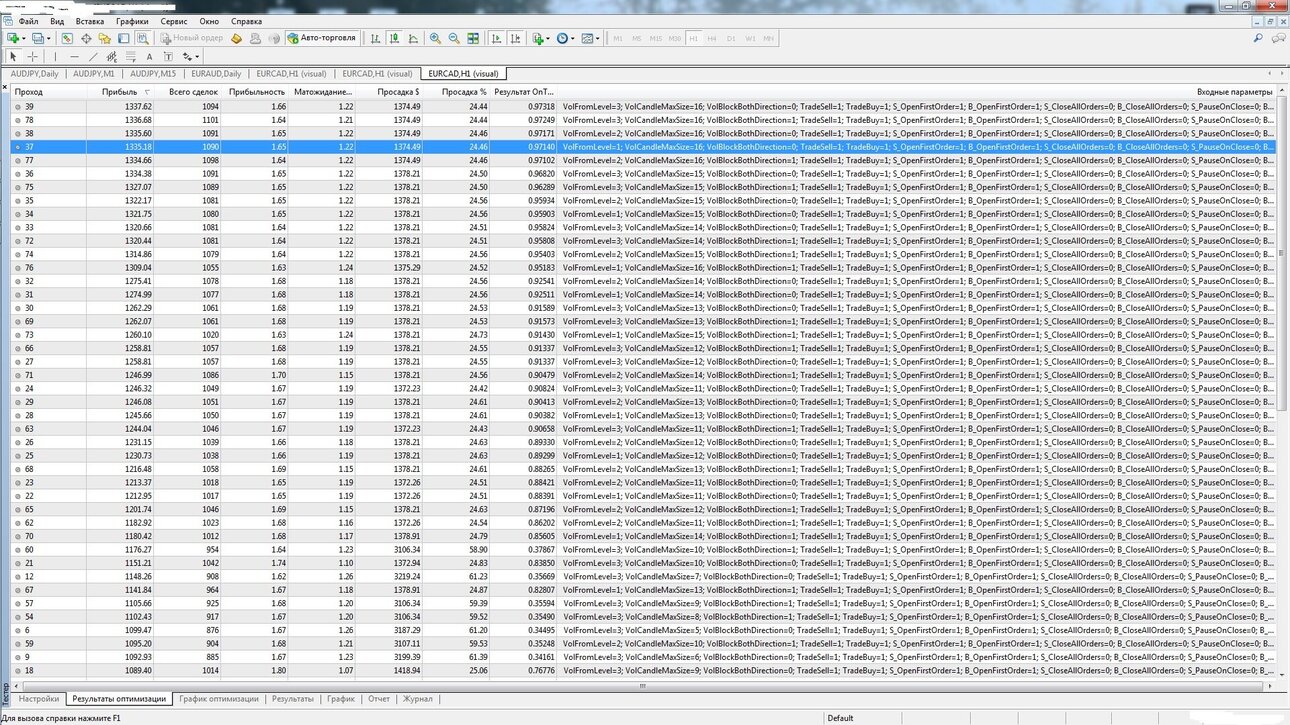Click the Новый ордер button
This screenshot has width=1290, height=725.
pos(191,38)
